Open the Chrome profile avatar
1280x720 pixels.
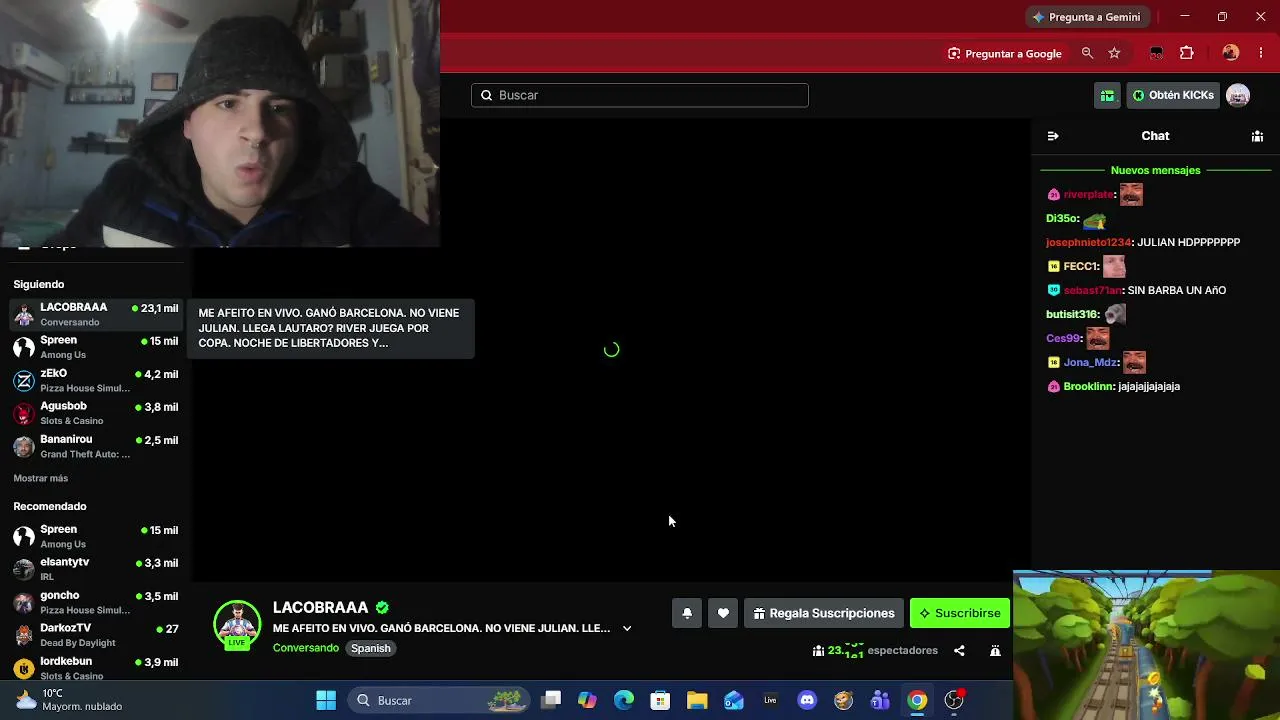(x=1231, y=53)
